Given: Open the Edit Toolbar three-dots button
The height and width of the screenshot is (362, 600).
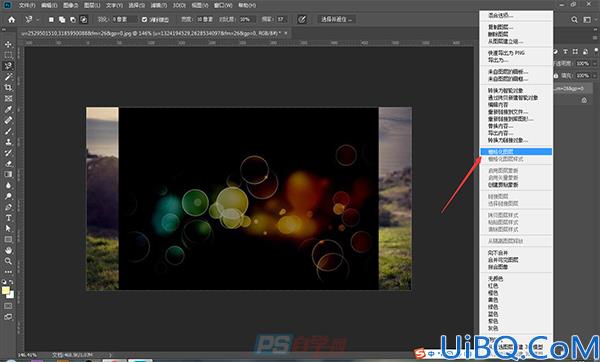Looking at the screenshot, I should pyautogui.click(x=8, y=272).
